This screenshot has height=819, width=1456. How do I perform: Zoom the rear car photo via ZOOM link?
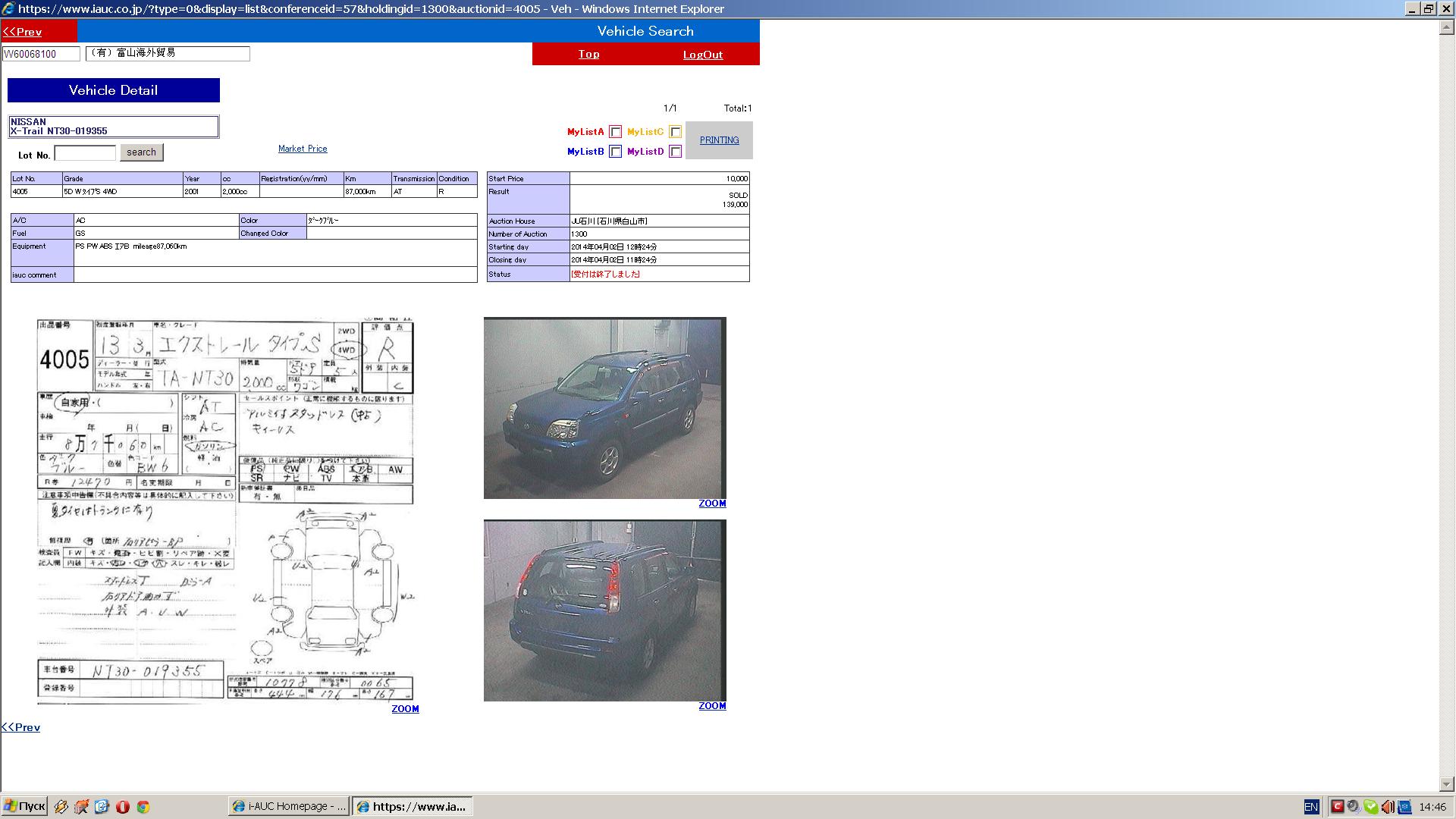pyautogui.click(x=712, y=706)
